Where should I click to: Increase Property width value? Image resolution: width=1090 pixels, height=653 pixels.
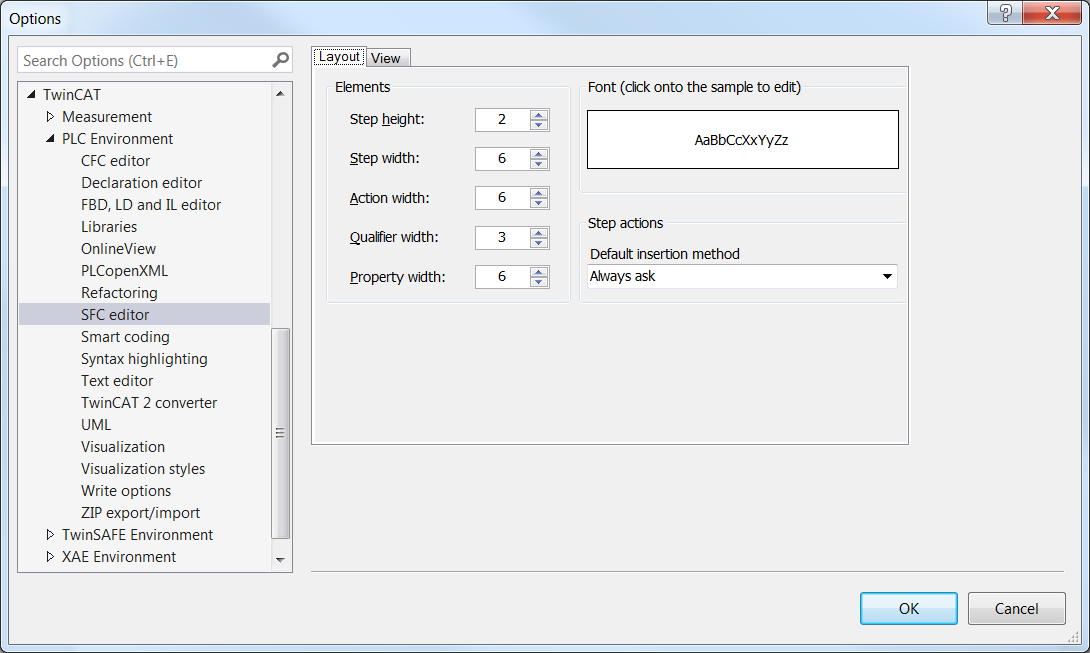pos(539,272)
